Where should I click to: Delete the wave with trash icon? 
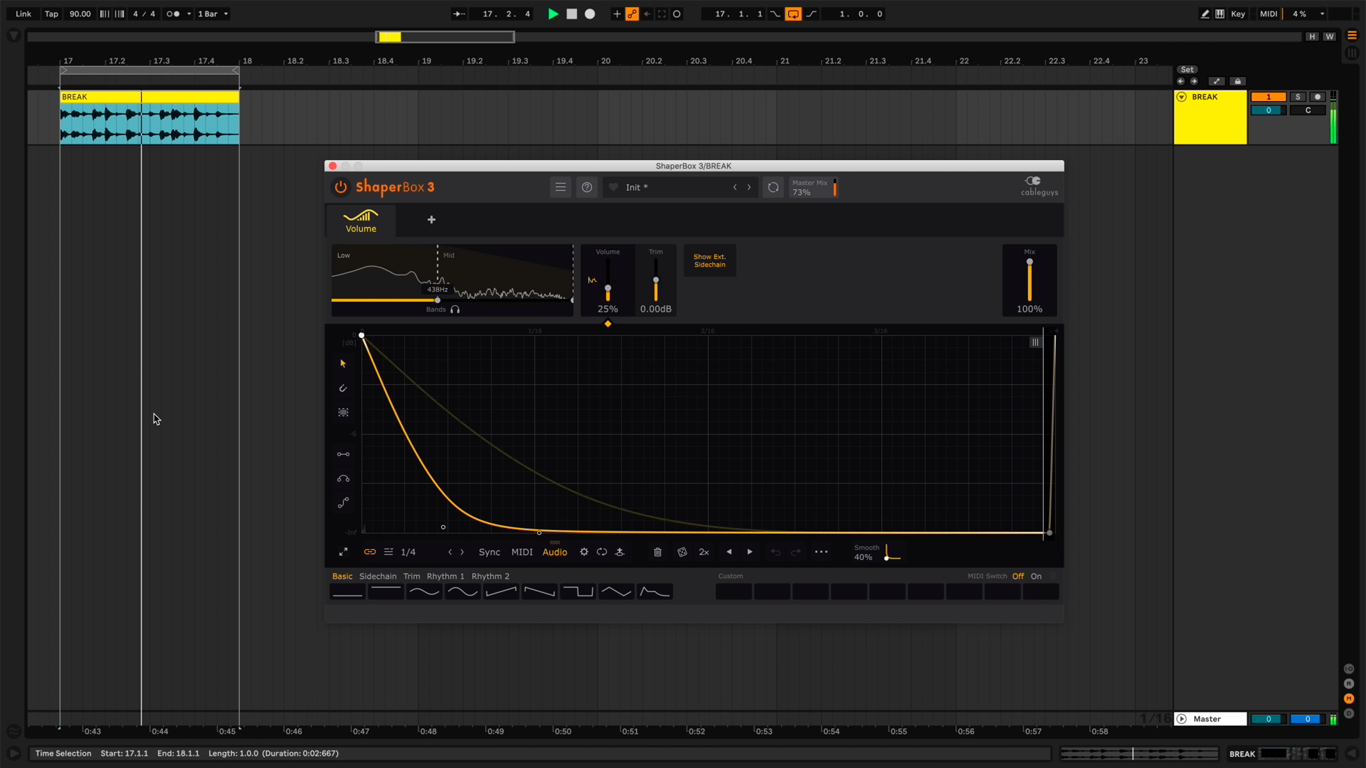657,552
